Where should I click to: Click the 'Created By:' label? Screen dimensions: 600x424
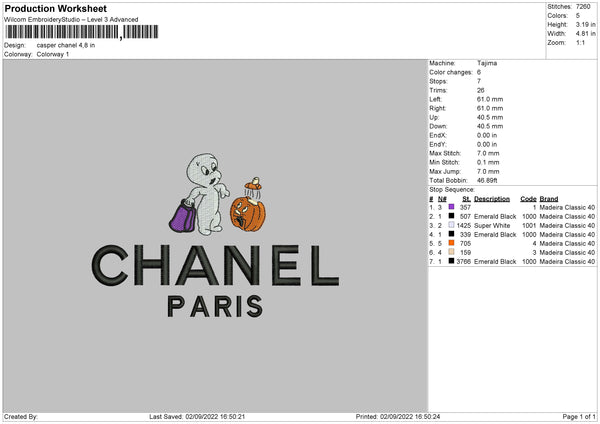point(21,416)
